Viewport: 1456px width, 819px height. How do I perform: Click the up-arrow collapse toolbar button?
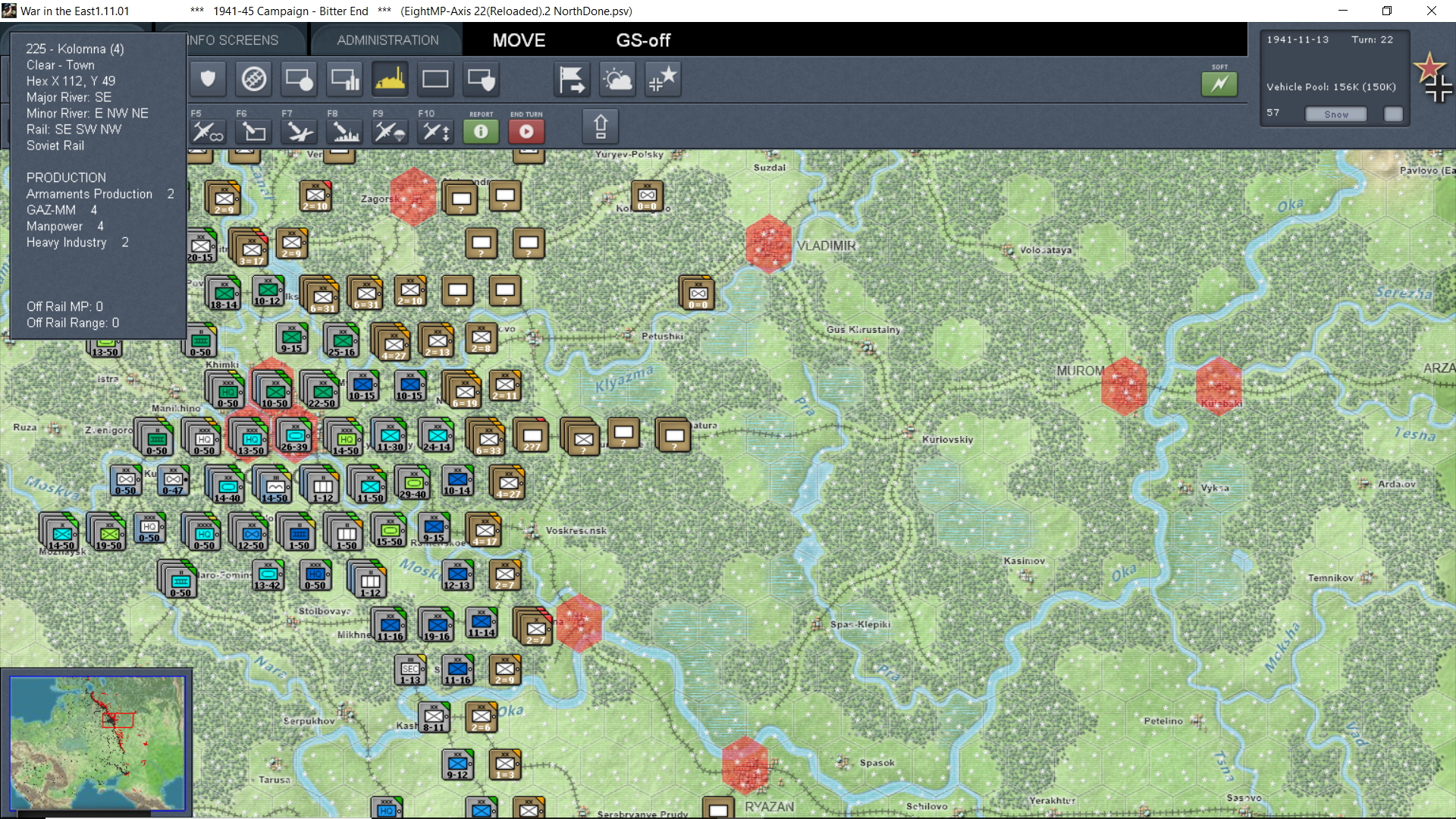point(600,126)
